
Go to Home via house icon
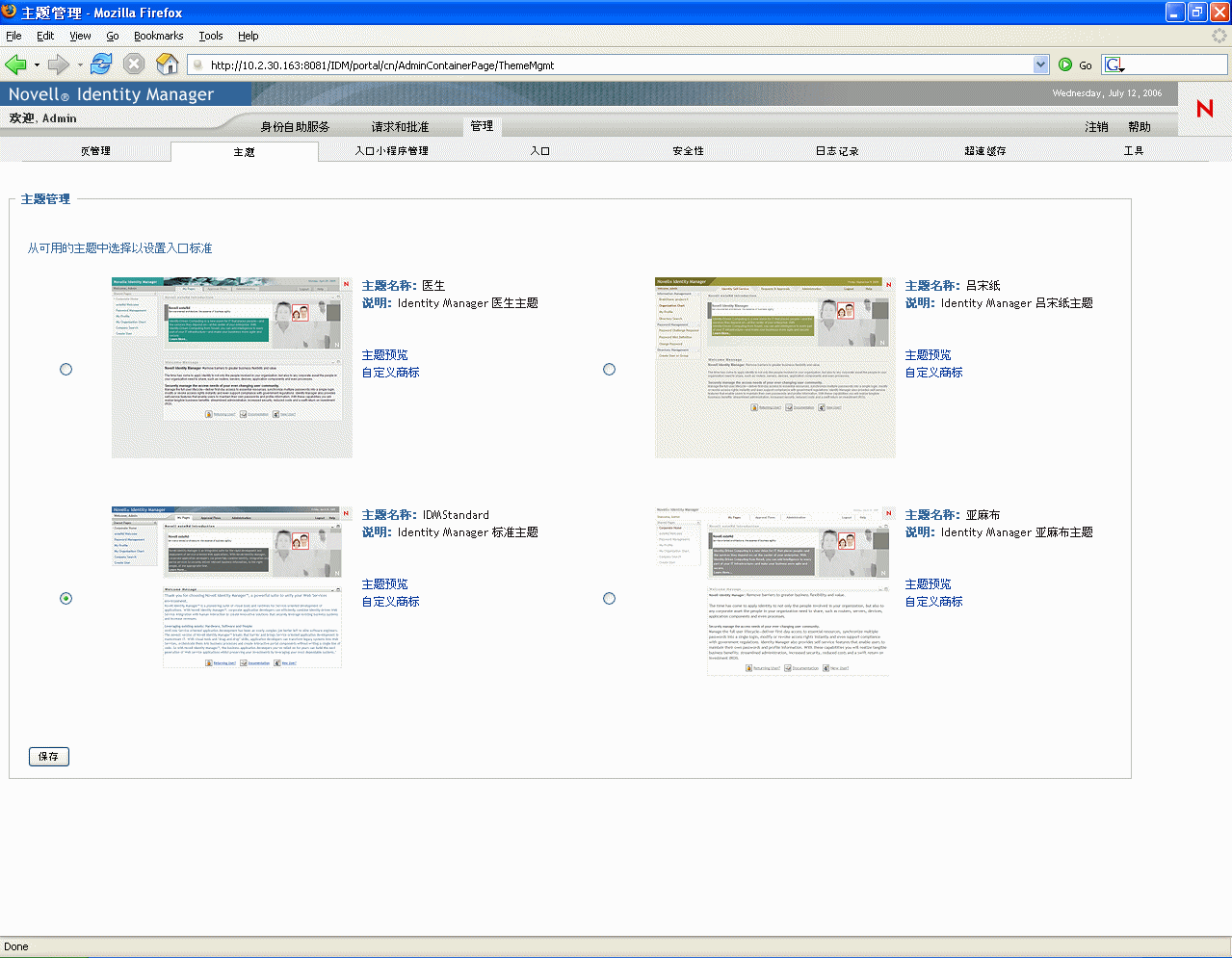tap(168, 65)
